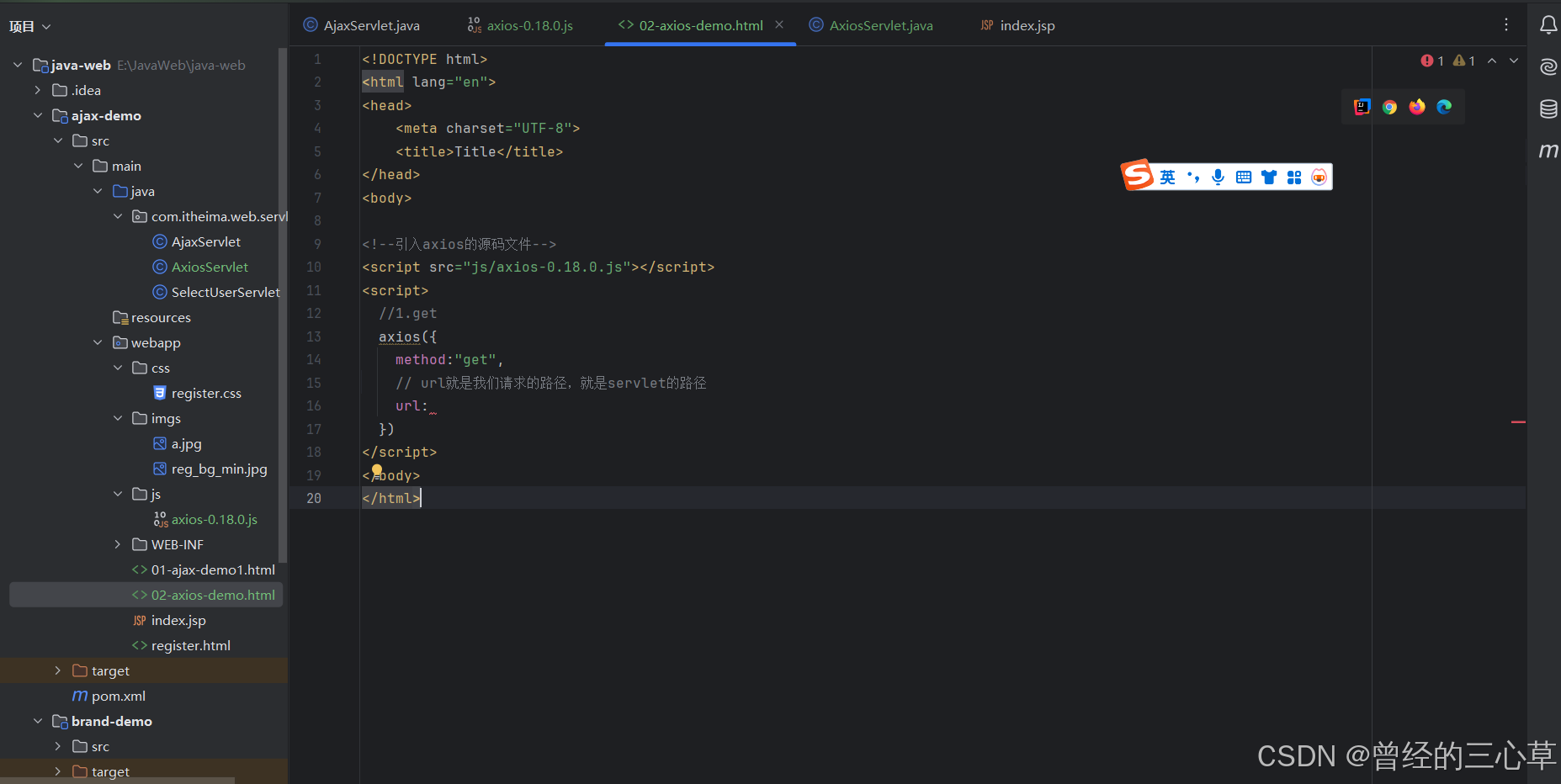
Task: Place cursor after url: on line 16
Action: point(430,406)
